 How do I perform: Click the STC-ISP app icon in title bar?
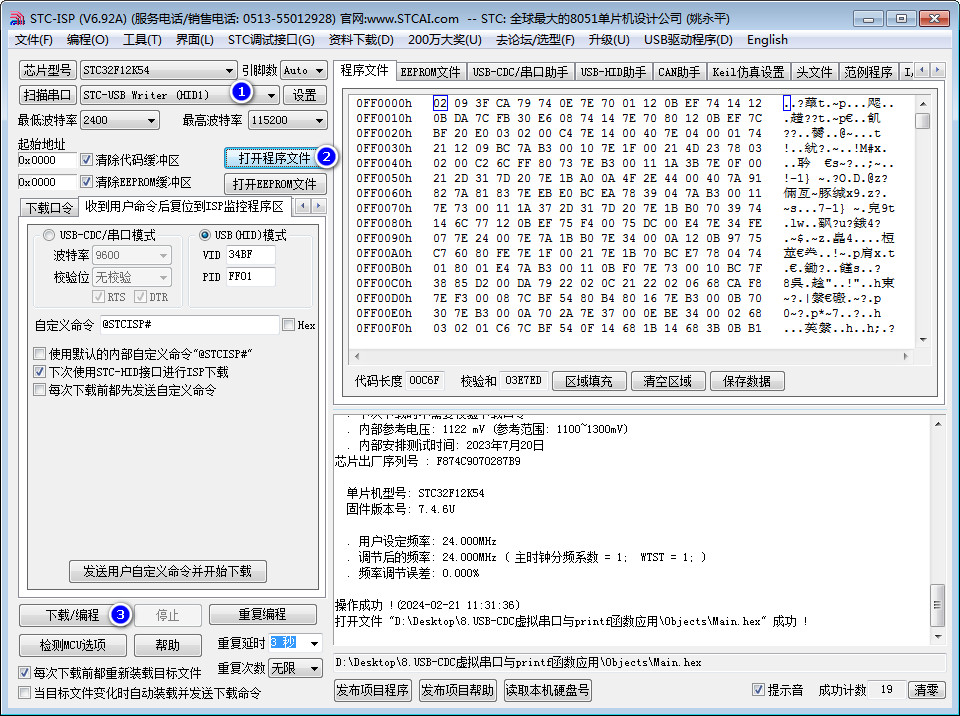click(17, 18)
